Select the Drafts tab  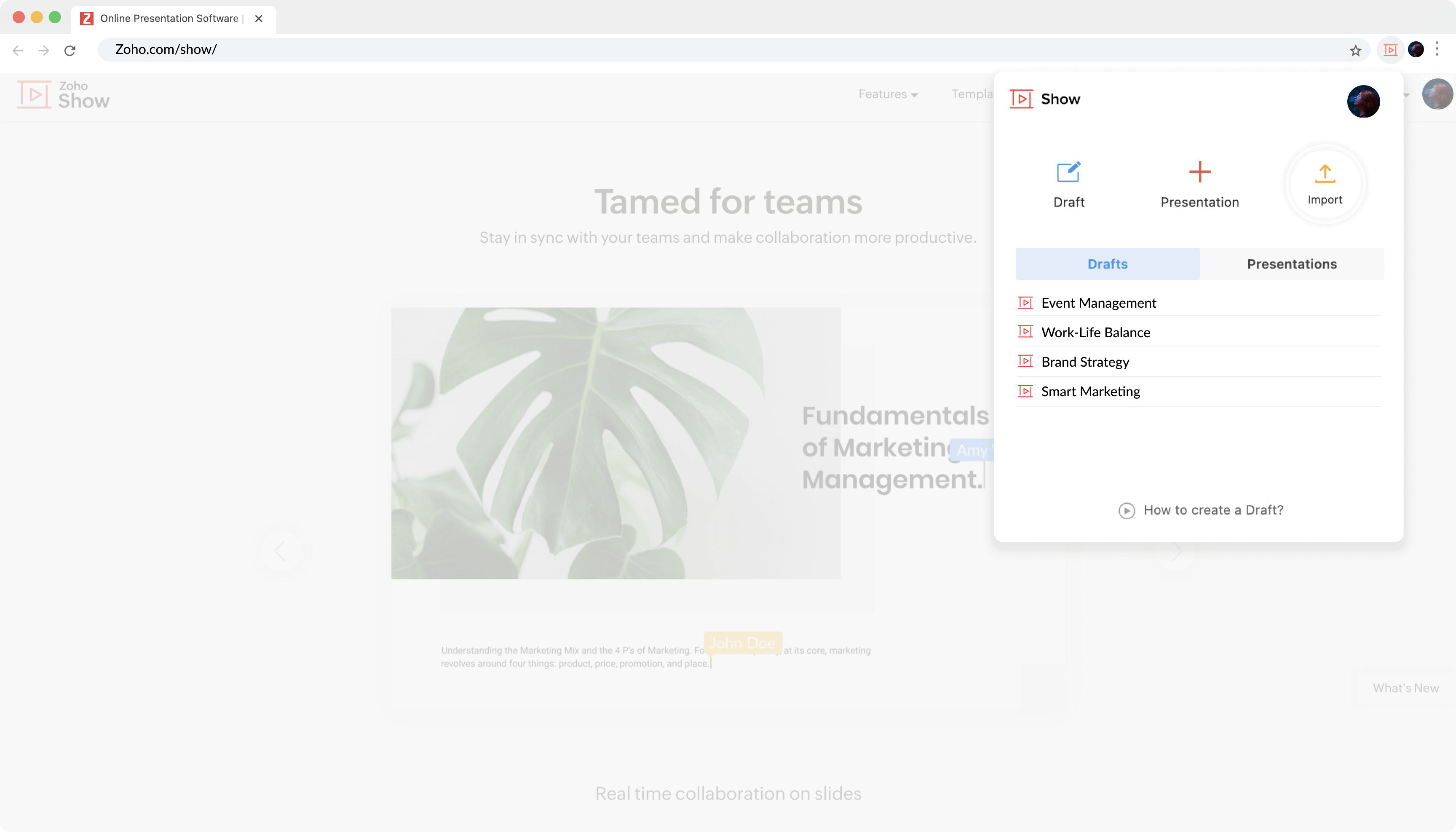point(1107,263)
